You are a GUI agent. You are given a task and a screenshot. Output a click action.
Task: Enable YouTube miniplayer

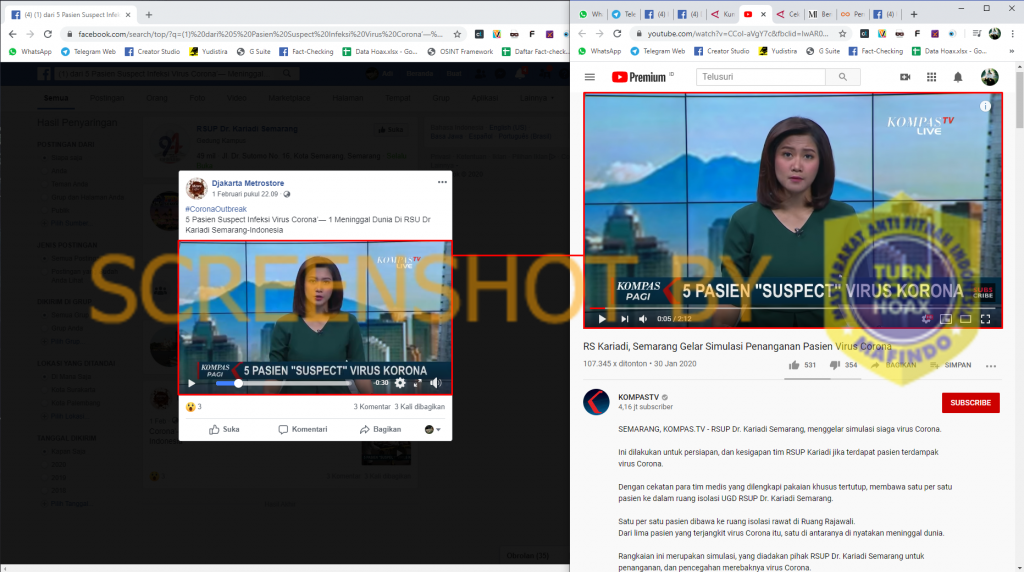(x=946, y=319)
